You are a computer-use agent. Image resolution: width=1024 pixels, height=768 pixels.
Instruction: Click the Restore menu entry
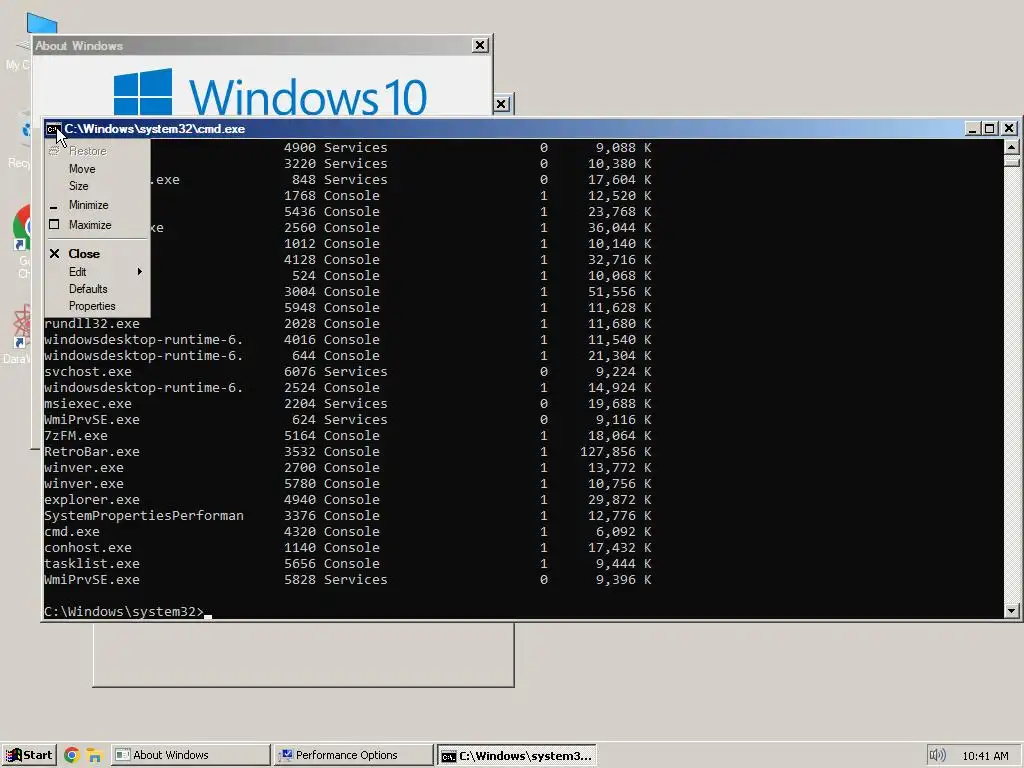(x=87, y=151)
